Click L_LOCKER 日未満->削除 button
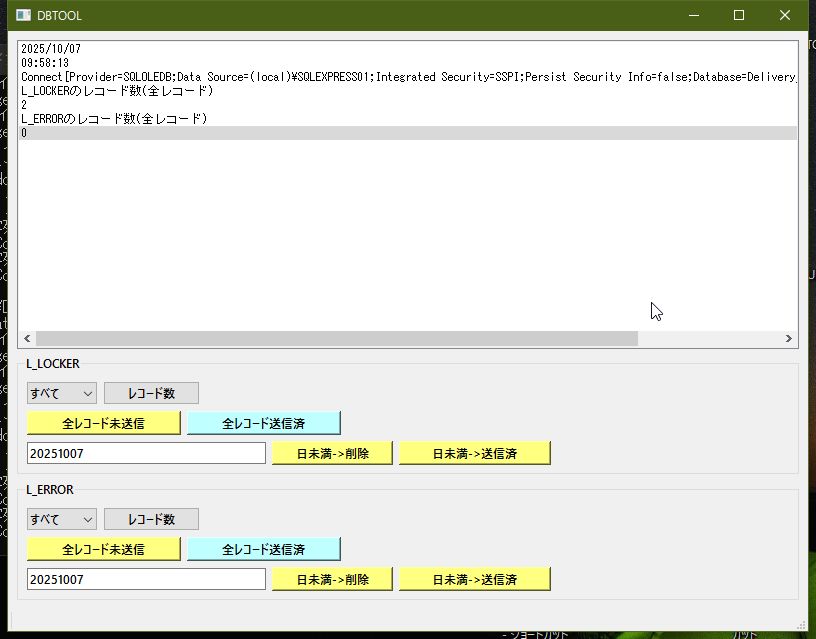Viewport: 816px width, 639px height. click(333, 453)
